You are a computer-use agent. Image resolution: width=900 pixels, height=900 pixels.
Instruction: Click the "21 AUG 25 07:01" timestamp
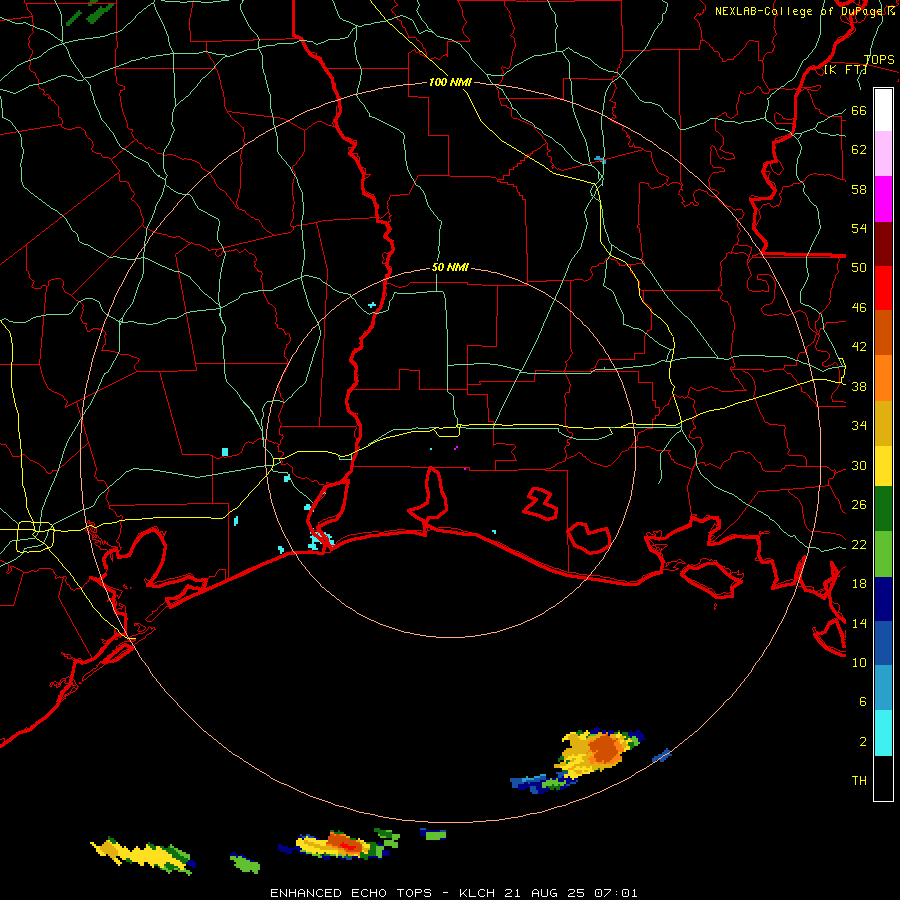point(571,893)
